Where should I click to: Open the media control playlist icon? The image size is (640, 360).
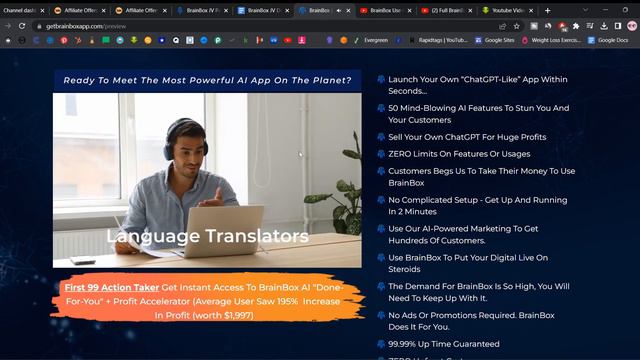(x=590, y=26)
